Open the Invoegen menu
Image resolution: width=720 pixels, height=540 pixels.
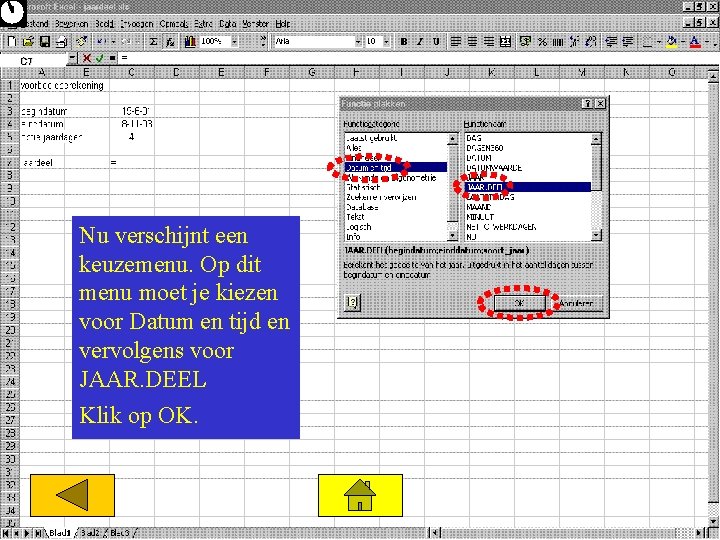[137, 23]
